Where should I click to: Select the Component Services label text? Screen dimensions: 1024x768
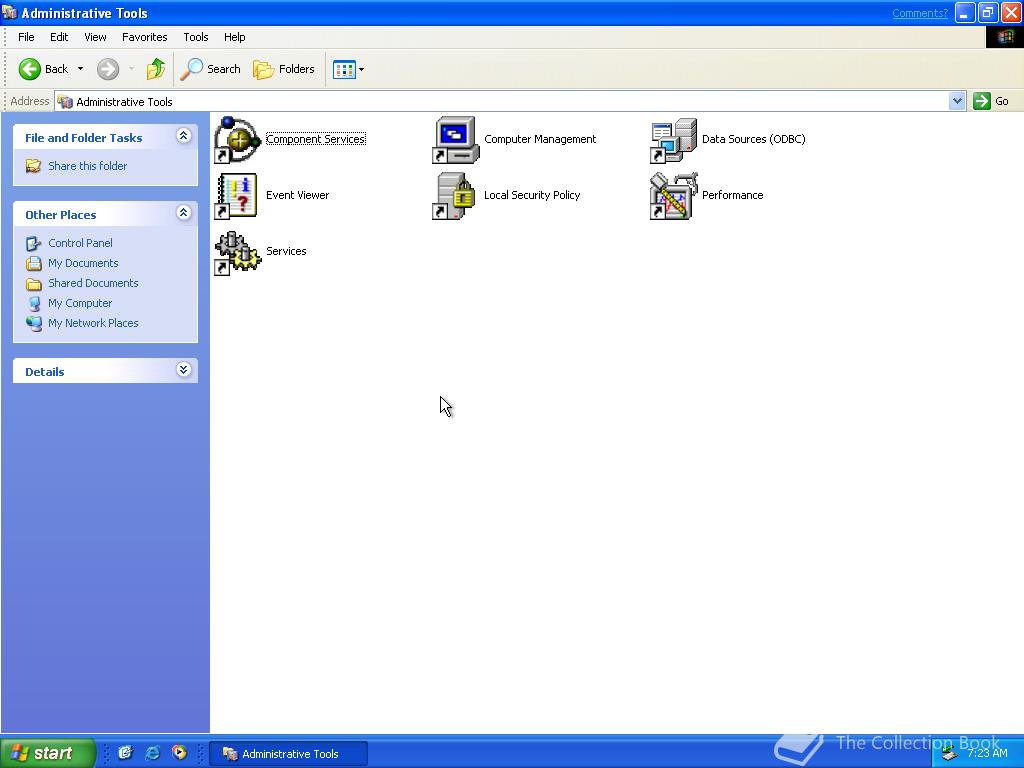315,139
